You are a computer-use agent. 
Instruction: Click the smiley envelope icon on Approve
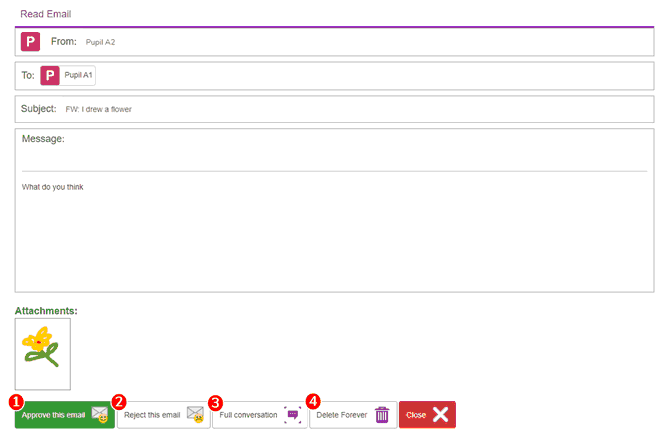(100, 415)
